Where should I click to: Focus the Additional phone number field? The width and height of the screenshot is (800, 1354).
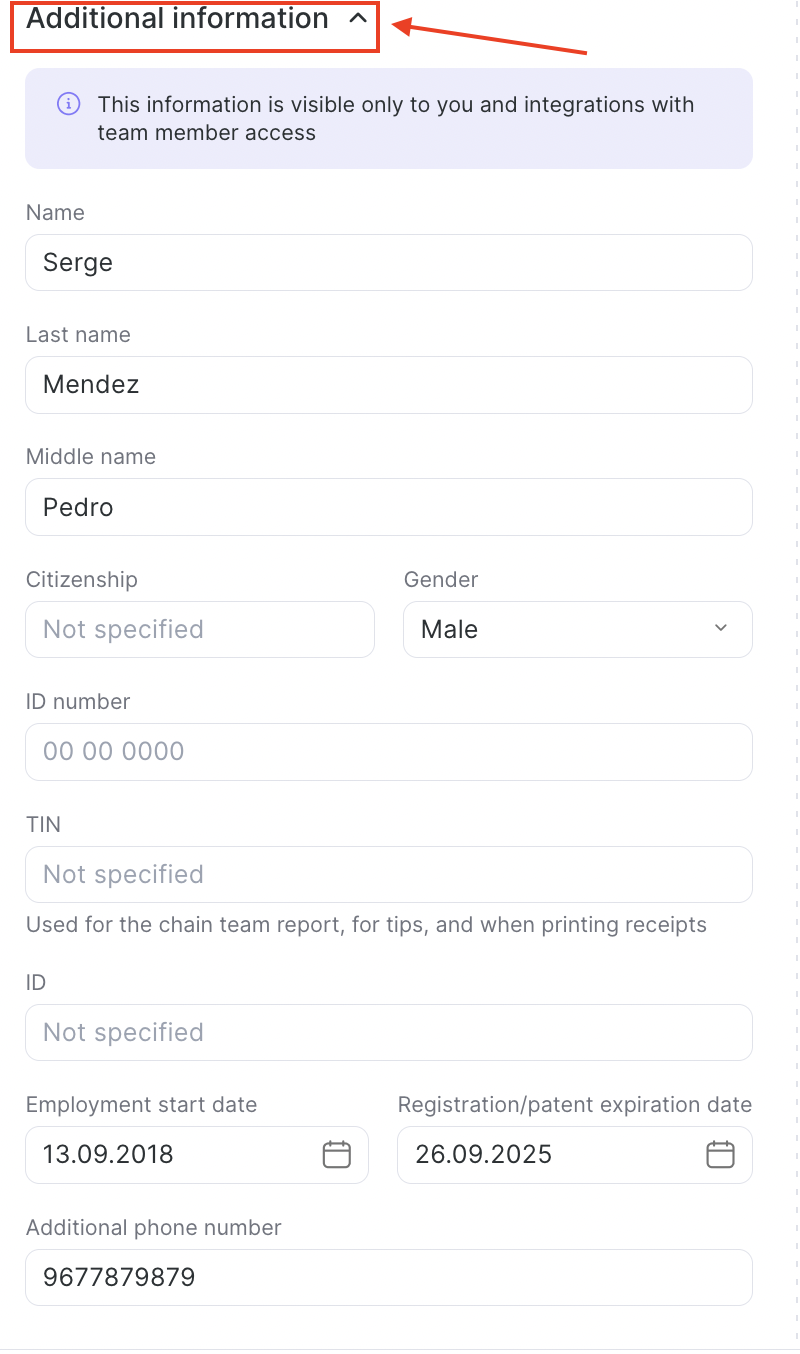pos(388,1277)
